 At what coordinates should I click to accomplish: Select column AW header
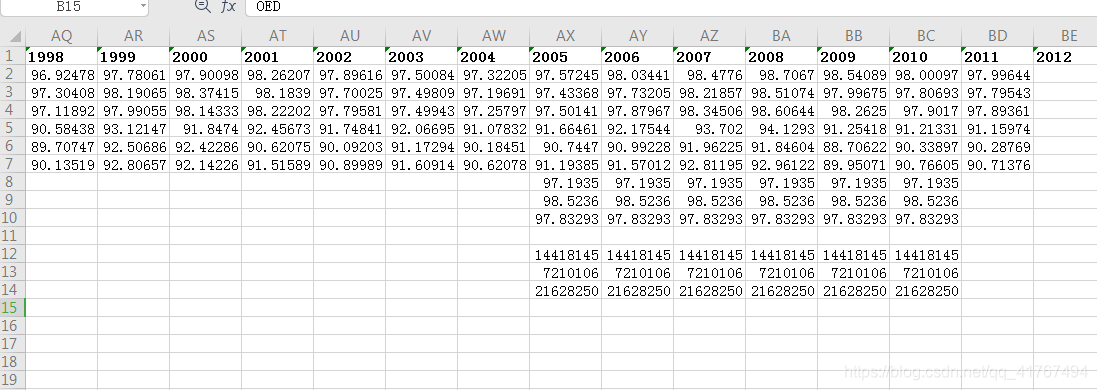494,36
